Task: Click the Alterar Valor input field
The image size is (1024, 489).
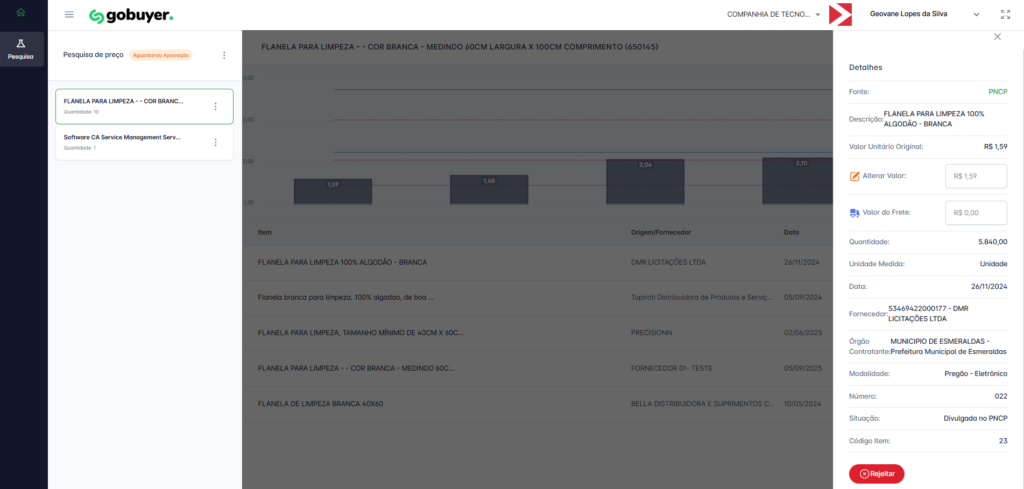Action: [x=975, y=176]
